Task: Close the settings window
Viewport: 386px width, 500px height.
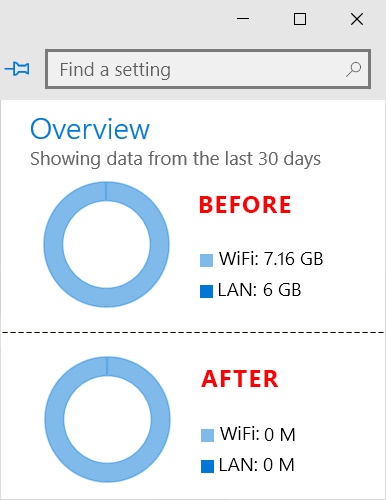Action: 357,19
